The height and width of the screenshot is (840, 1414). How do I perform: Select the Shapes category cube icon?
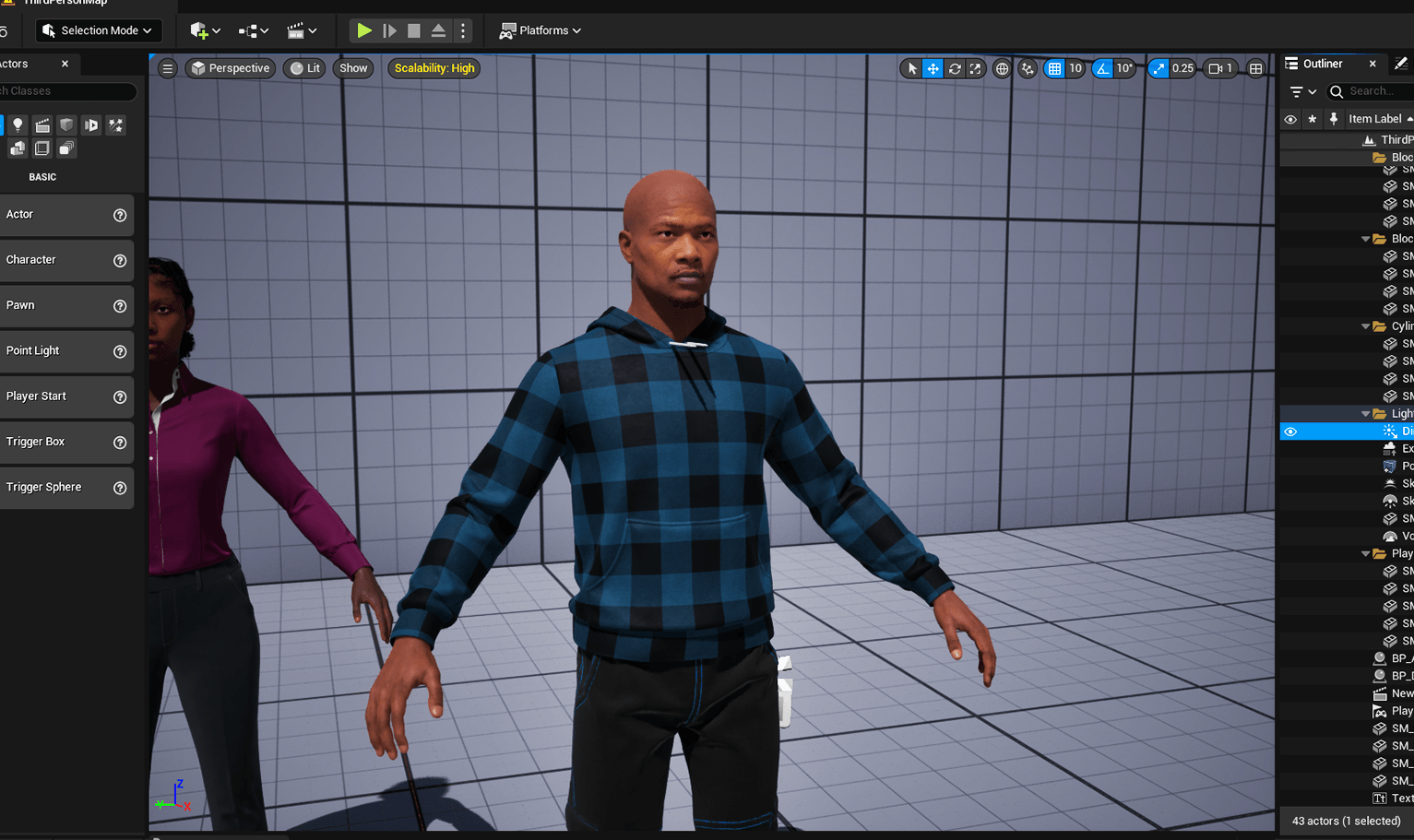(65, 124)
